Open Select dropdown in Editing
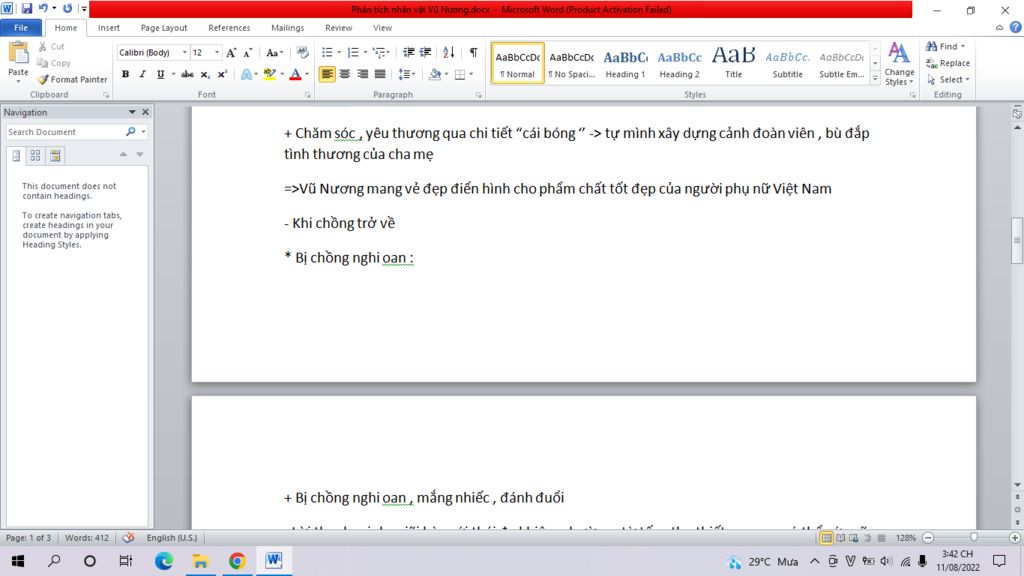Screen dimensions: 1024x576 [948, 80]
